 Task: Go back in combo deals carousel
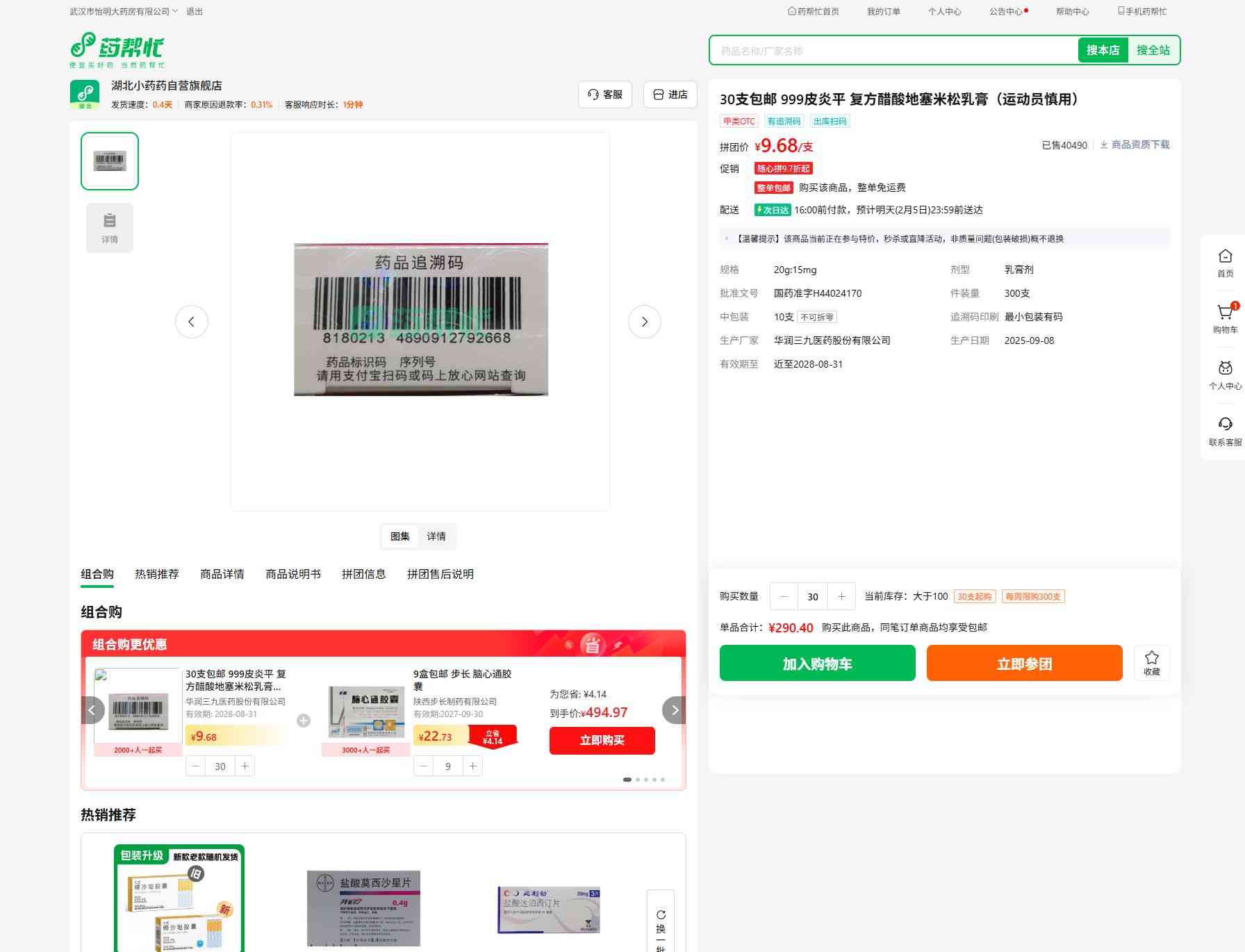tap(92, 710)
